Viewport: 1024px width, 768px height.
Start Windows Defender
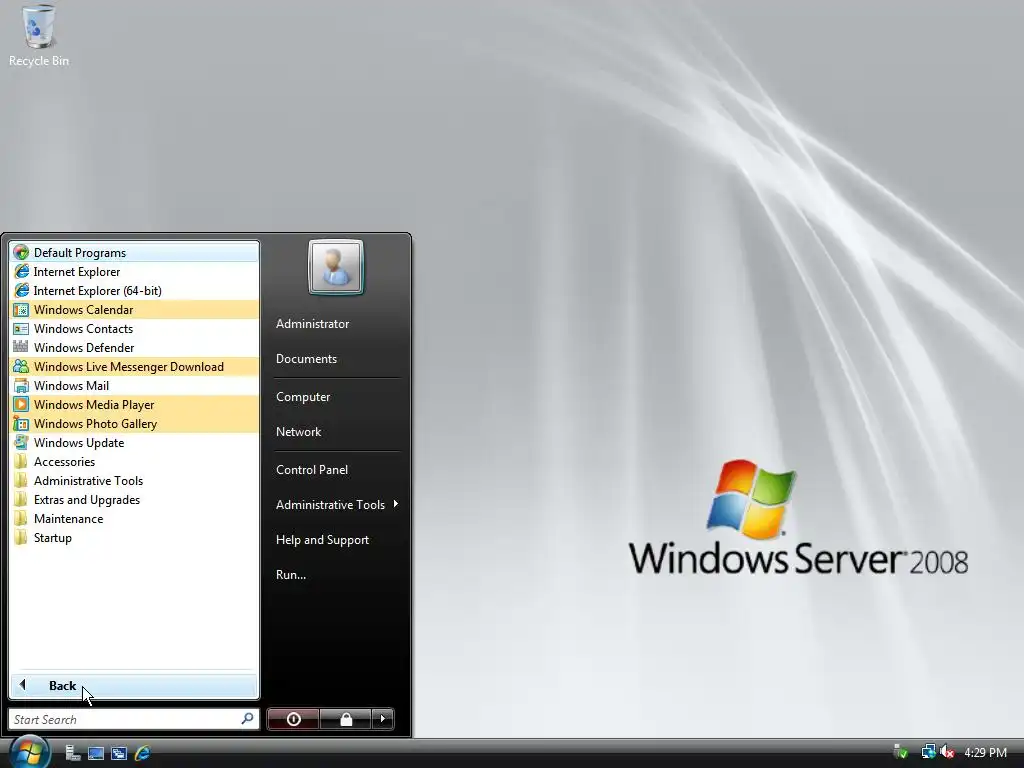point(135,347)
